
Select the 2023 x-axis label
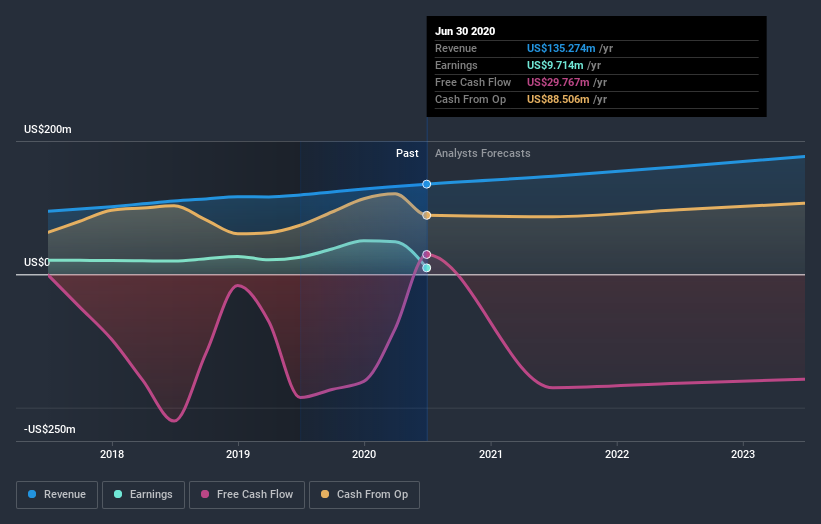743,454
